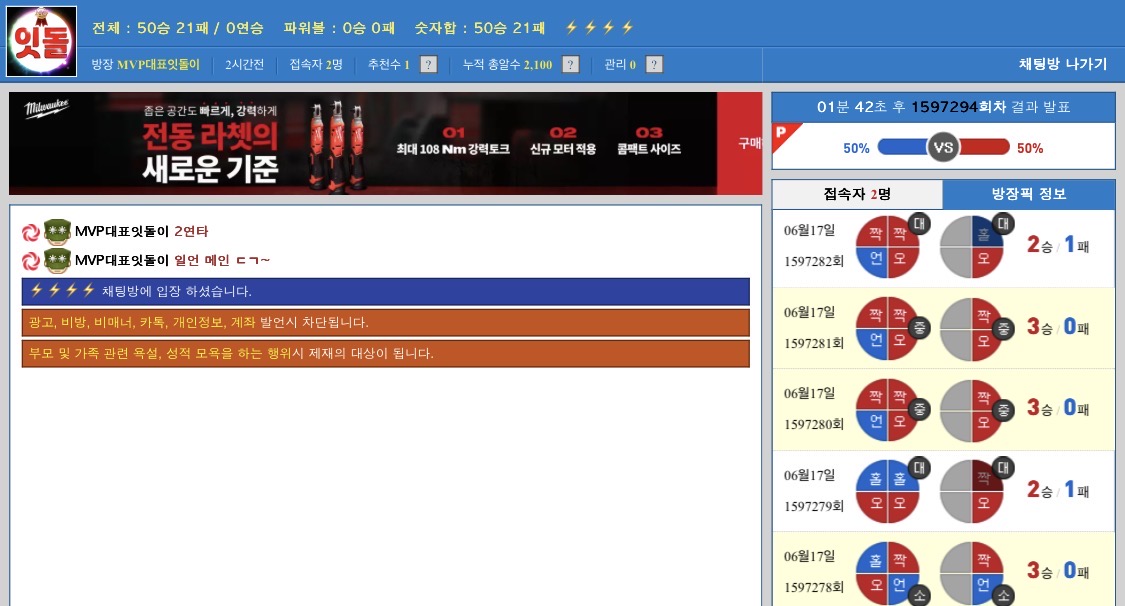Click chat message text 2연타
Image resolution: width=1125 pixels, height=606 pixels.
click(x=191, y=232)
